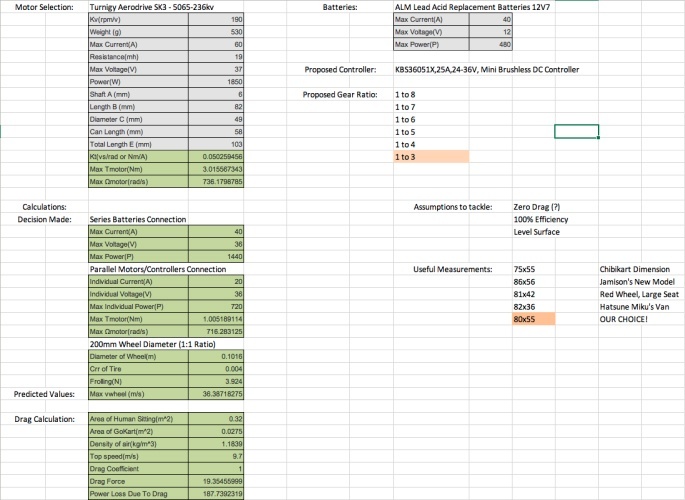Click the currently active green-bordered empty cell

(x=576, y=131)
